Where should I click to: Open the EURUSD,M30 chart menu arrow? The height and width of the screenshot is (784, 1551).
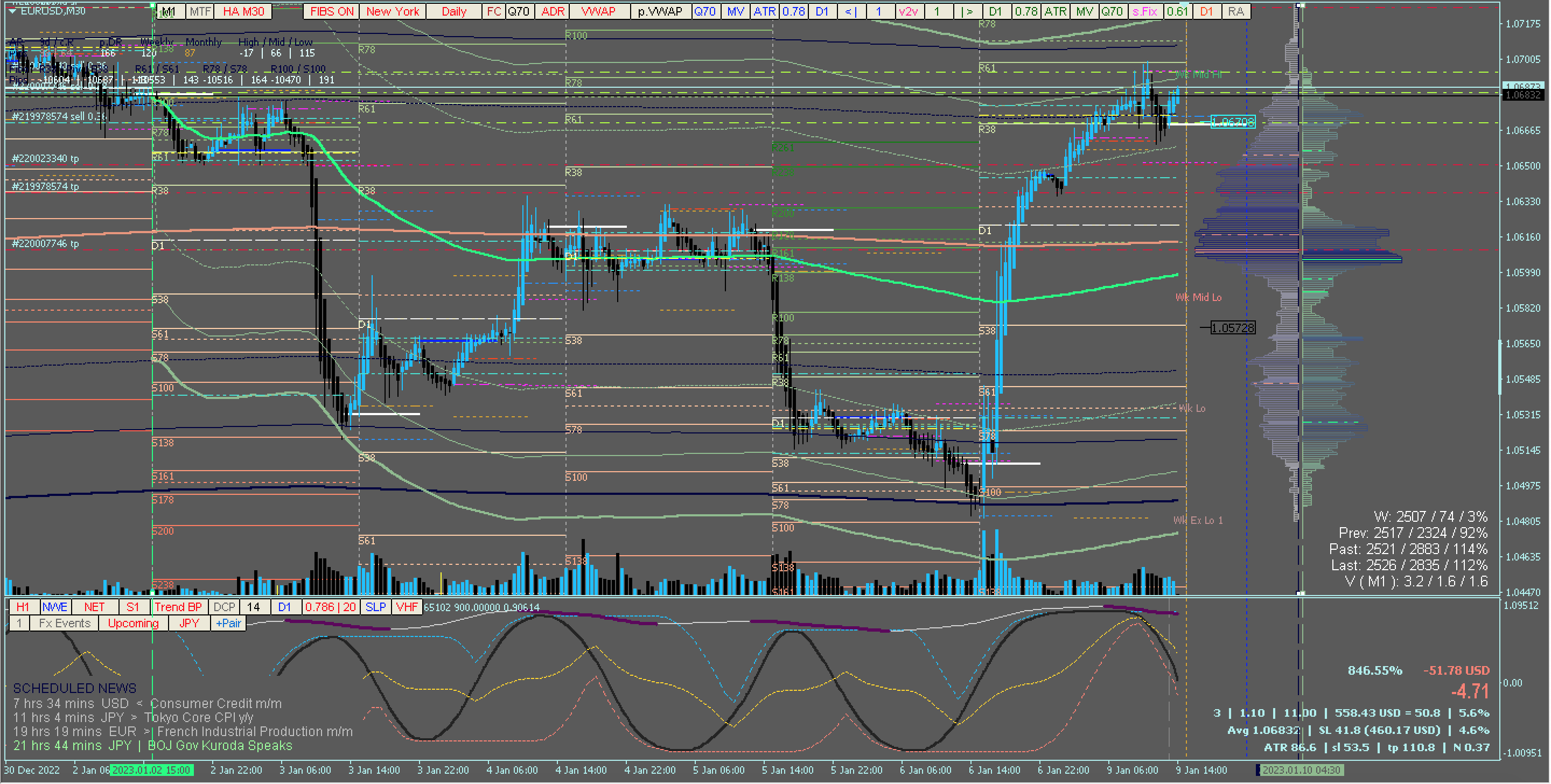tap(12, 11)
